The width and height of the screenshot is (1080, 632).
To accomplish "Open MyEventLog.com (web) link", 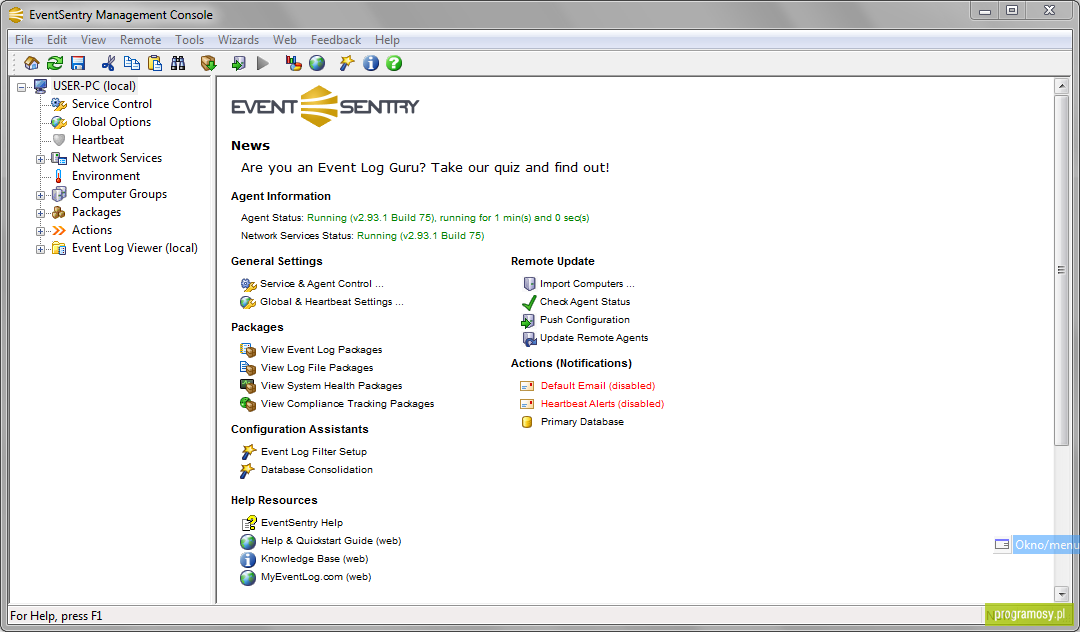I will [315, 576].
